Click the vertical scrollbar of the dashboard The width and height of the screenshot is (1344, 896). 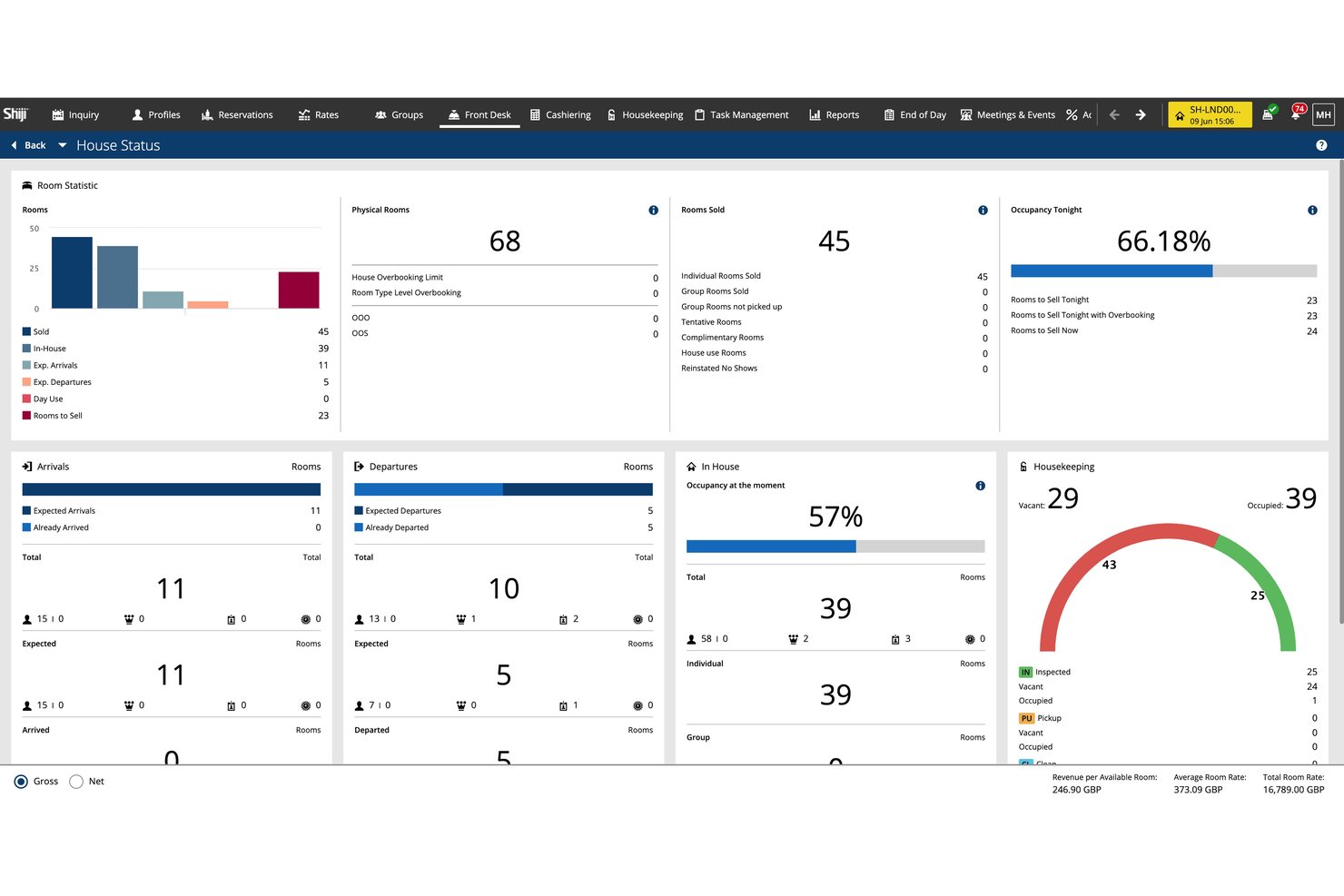(x=1340, y=390)
